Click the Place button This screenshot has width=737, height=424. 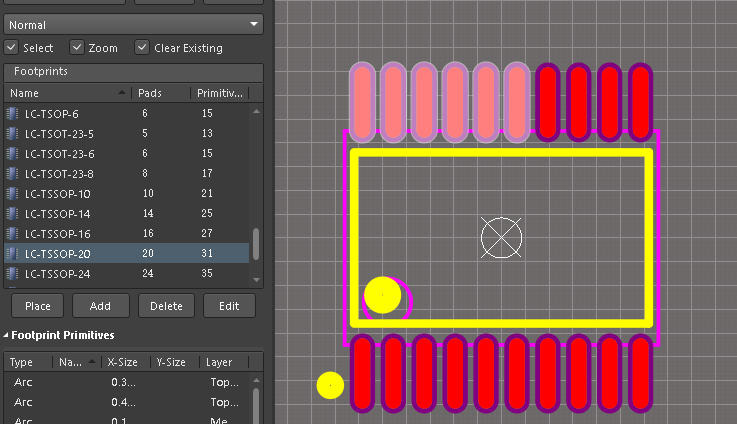[x=38, y=306]
